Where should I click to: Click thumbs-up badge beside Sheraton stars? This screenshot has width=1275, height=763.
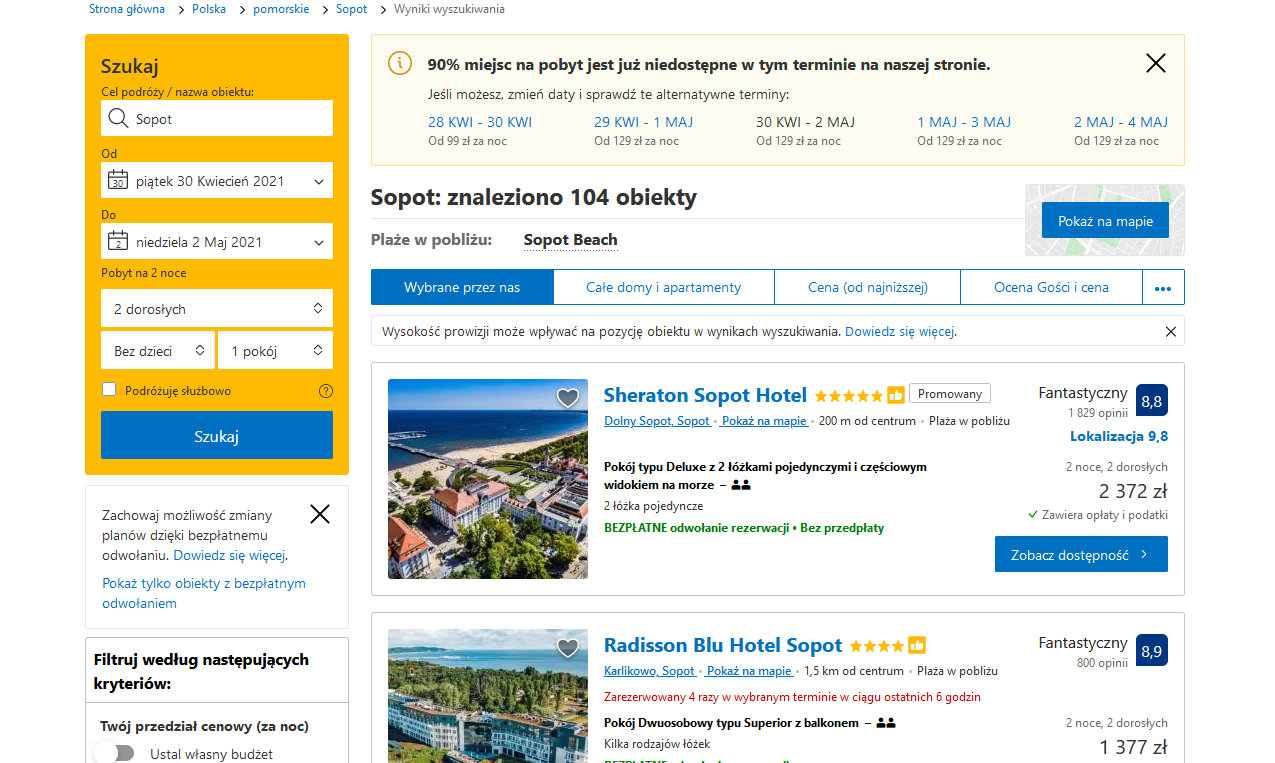pyautogui.click(x=896, y=395)
